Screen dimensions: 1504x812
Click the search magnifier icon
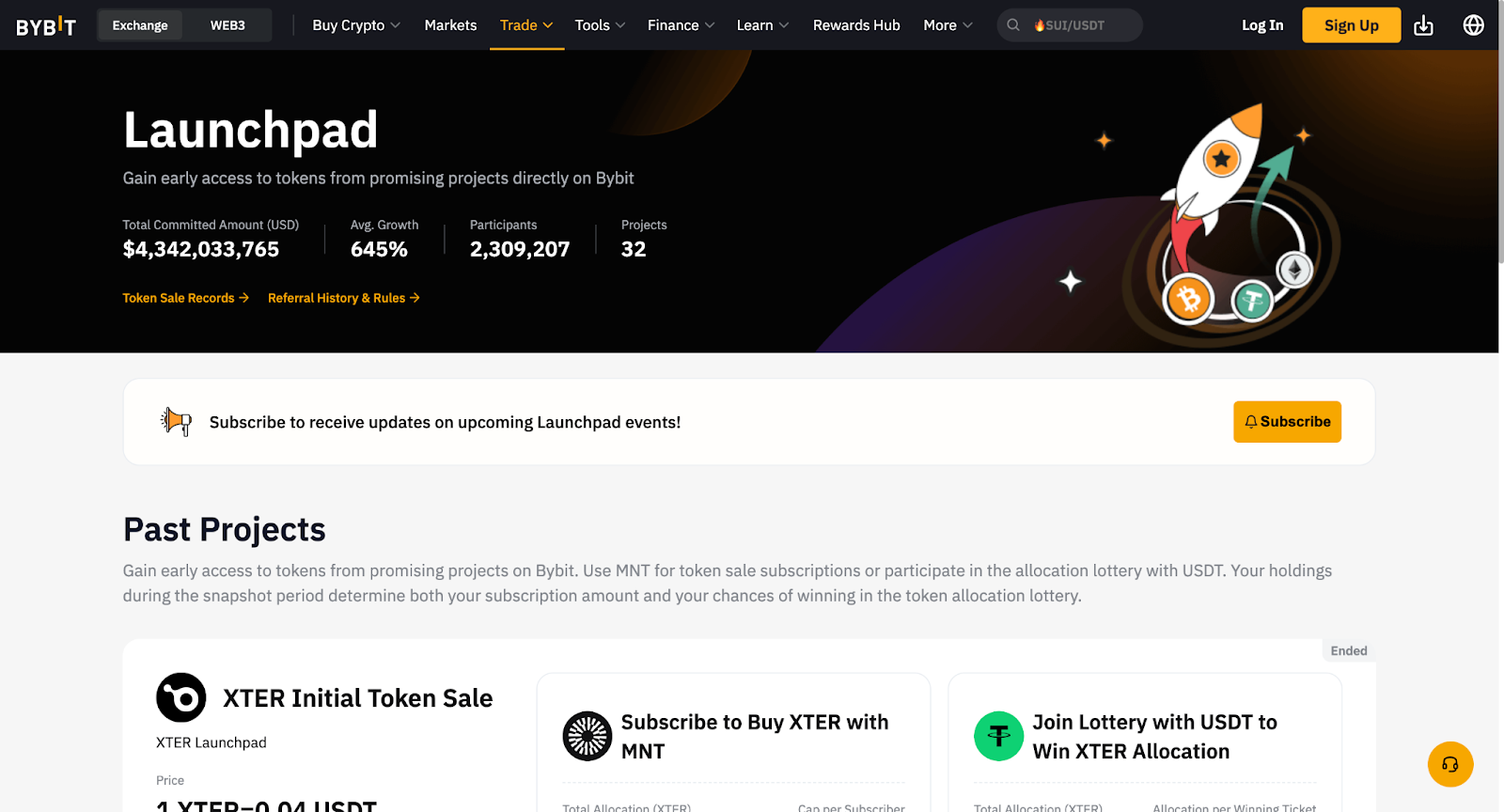(x=1013, y=25)
